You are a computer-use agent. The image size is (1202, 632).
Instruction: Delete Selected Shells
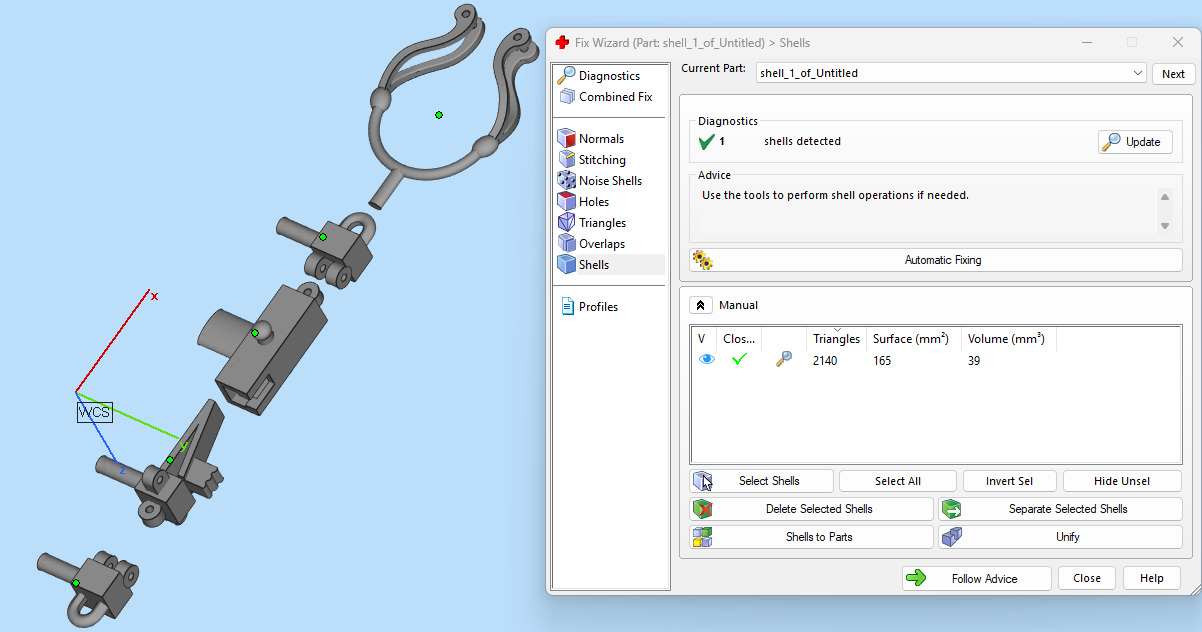pos(811,509)
